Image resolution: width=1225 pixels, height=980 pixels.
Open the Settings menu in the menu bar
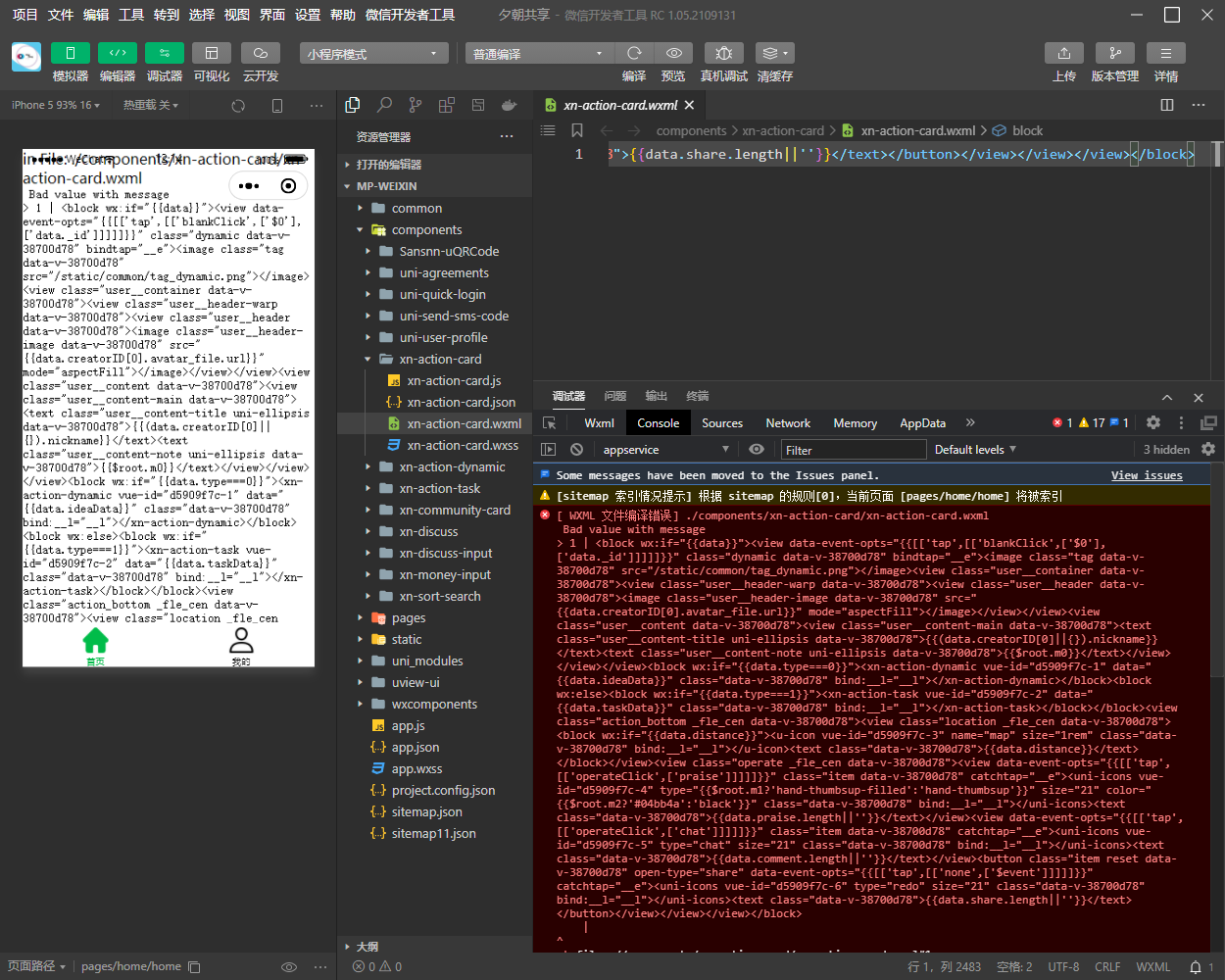308,15
